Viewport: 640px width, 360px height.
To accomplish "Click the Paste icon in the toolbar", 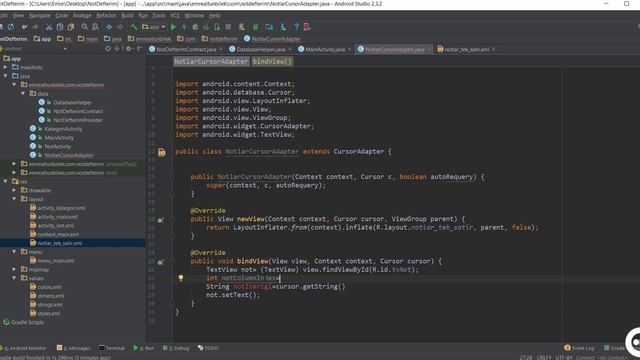I will tap(71, 27).
